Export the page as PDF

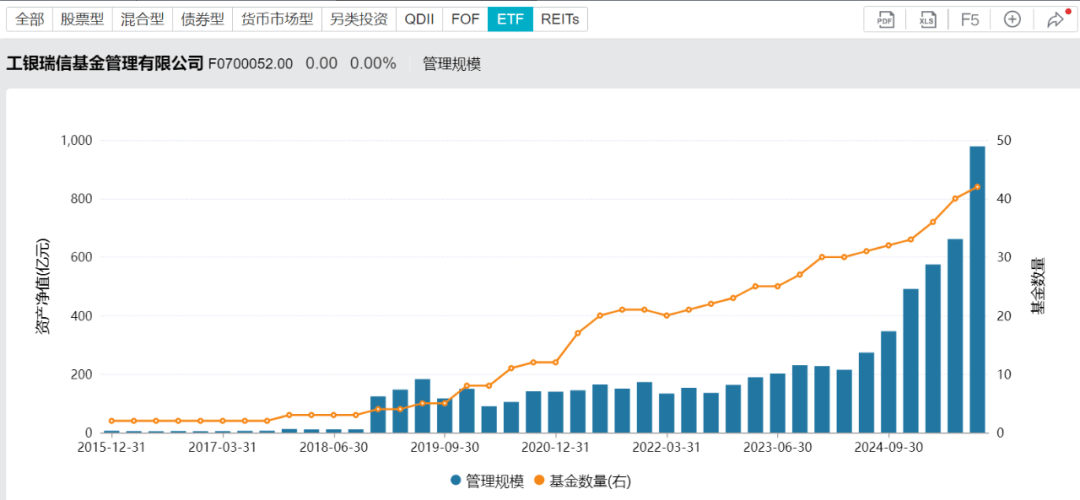point(885,19)
